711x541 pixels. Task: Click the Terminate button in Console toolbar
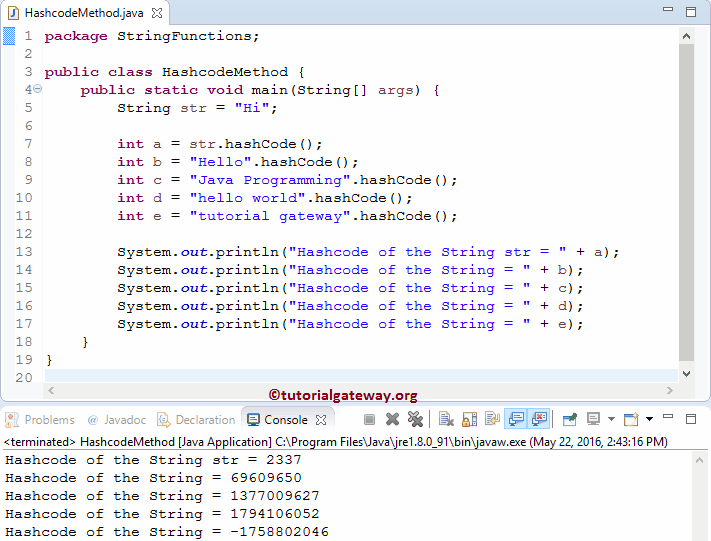pyautogui.click(x=370, y=420)
